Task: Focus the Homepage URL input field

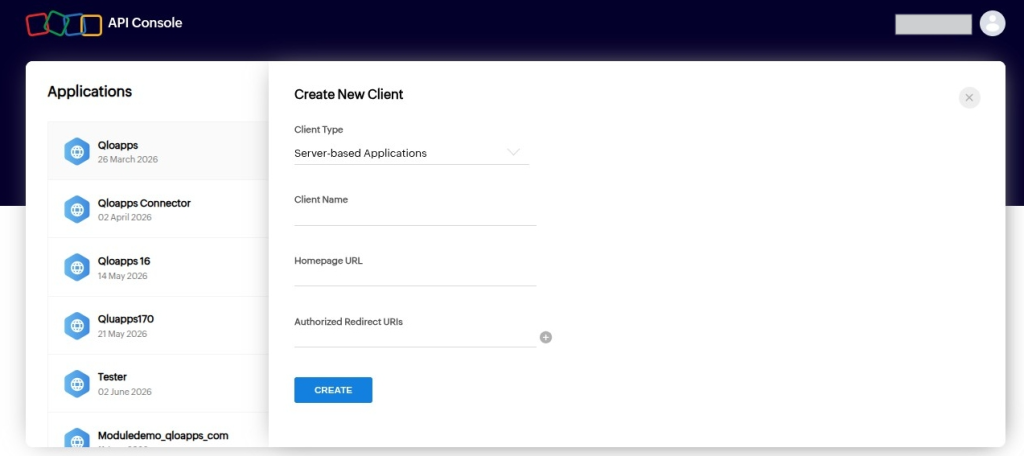Action: click(x=415, y=277)
